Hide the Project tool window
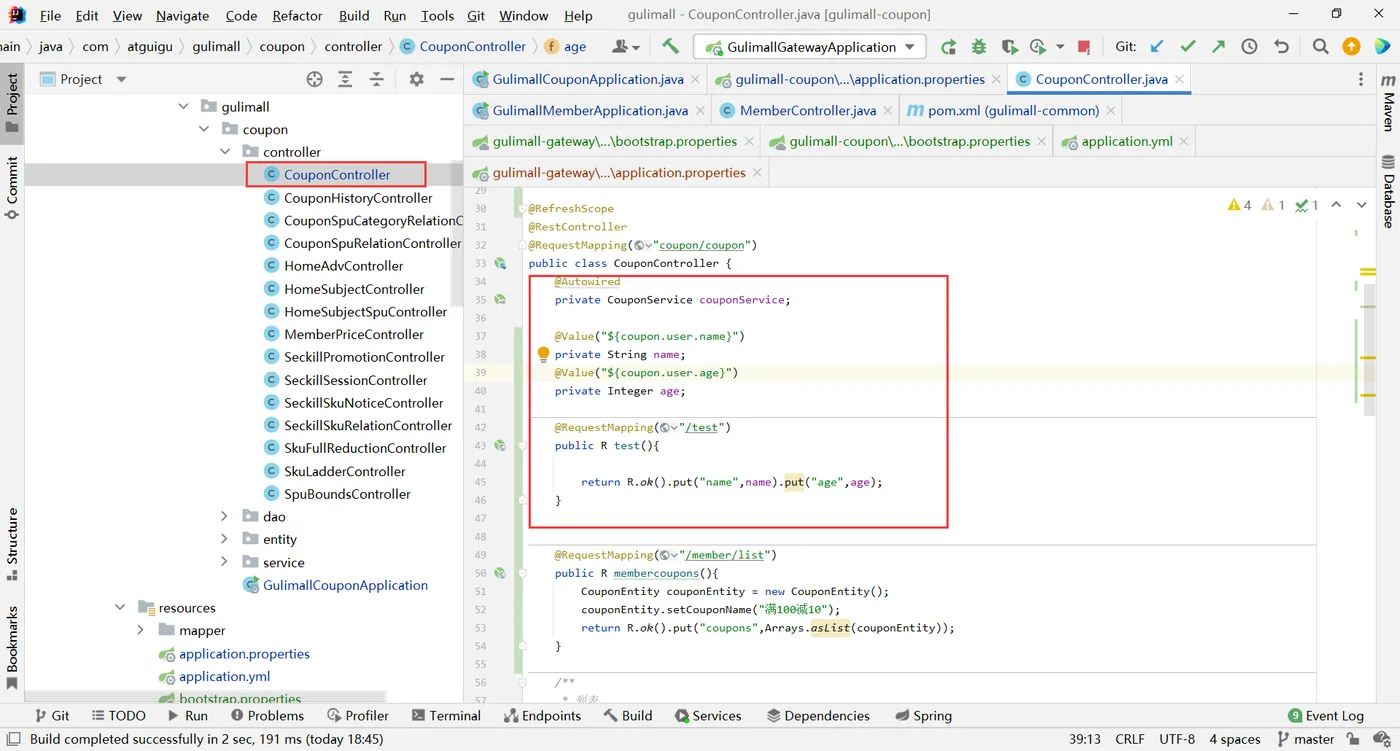The width and height of the screenshot is (1400, 751). coord(447,79)
